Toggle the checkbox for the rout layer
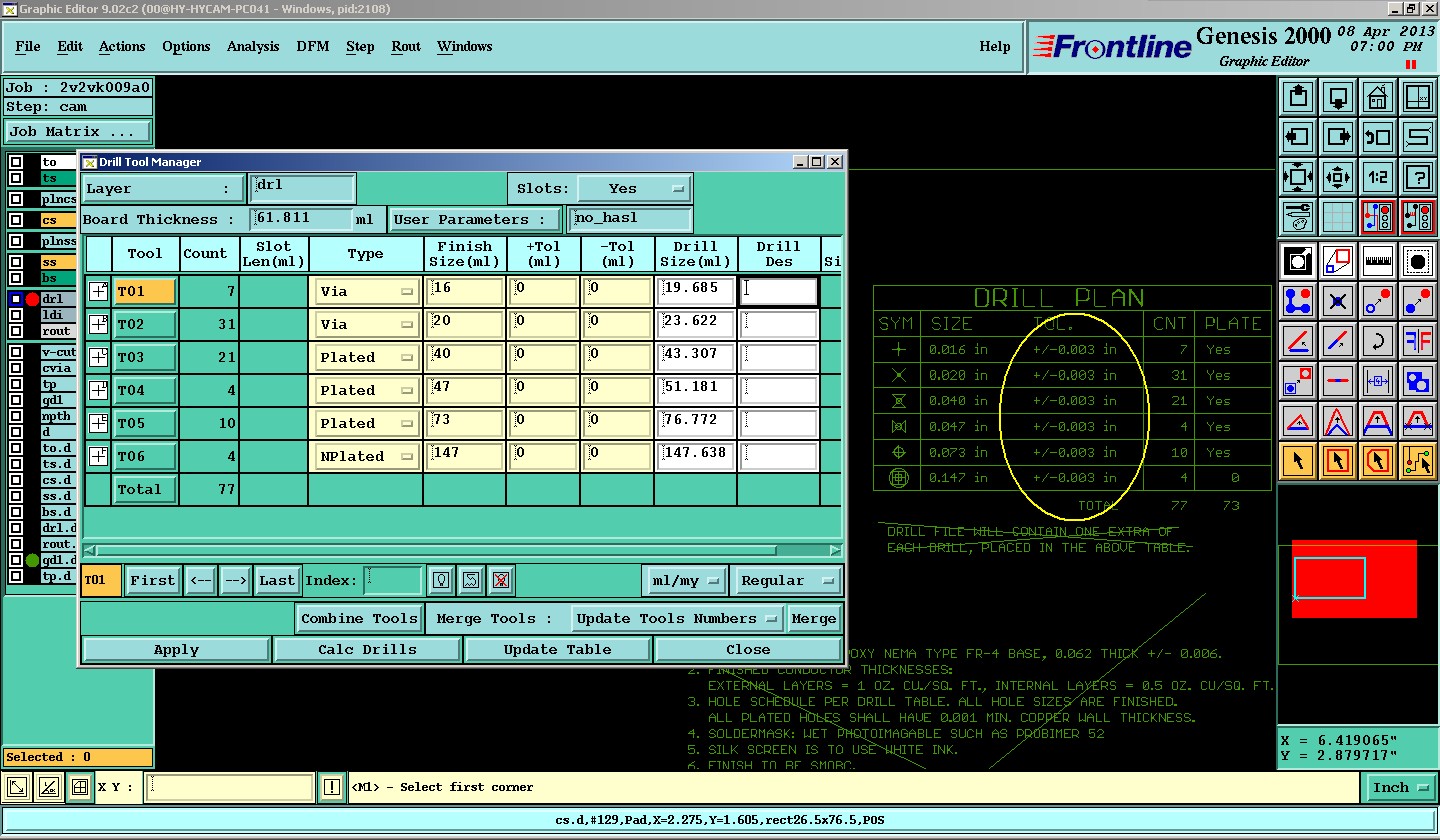 coord(16,331)
